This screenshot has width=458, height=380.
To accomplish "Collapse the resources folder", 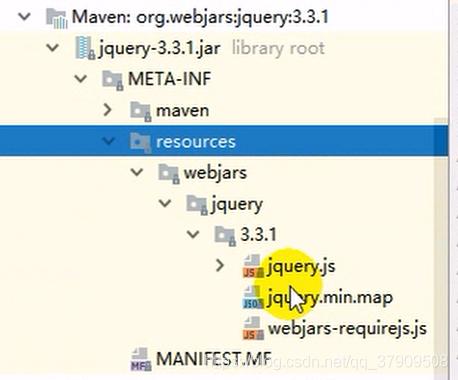I will tap(108, 141).
